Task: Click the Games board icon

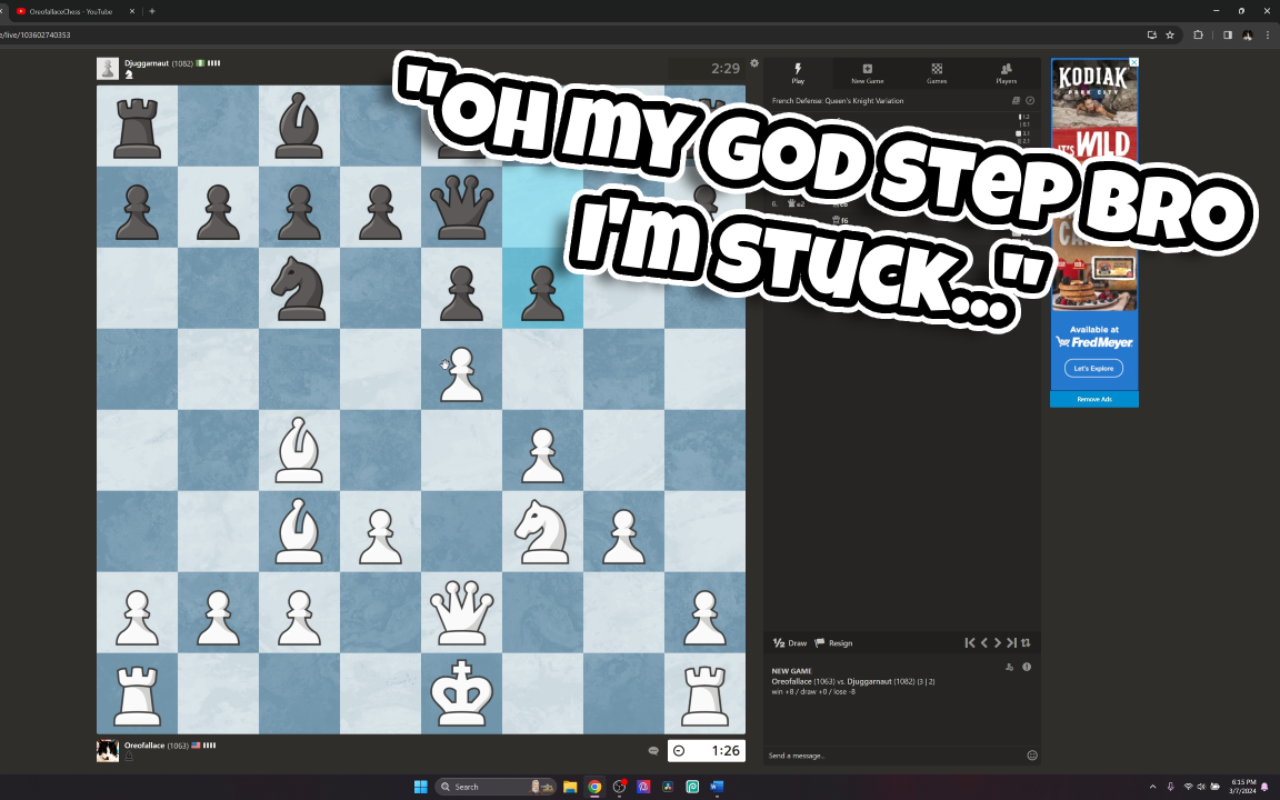Action: coord(937,68)
